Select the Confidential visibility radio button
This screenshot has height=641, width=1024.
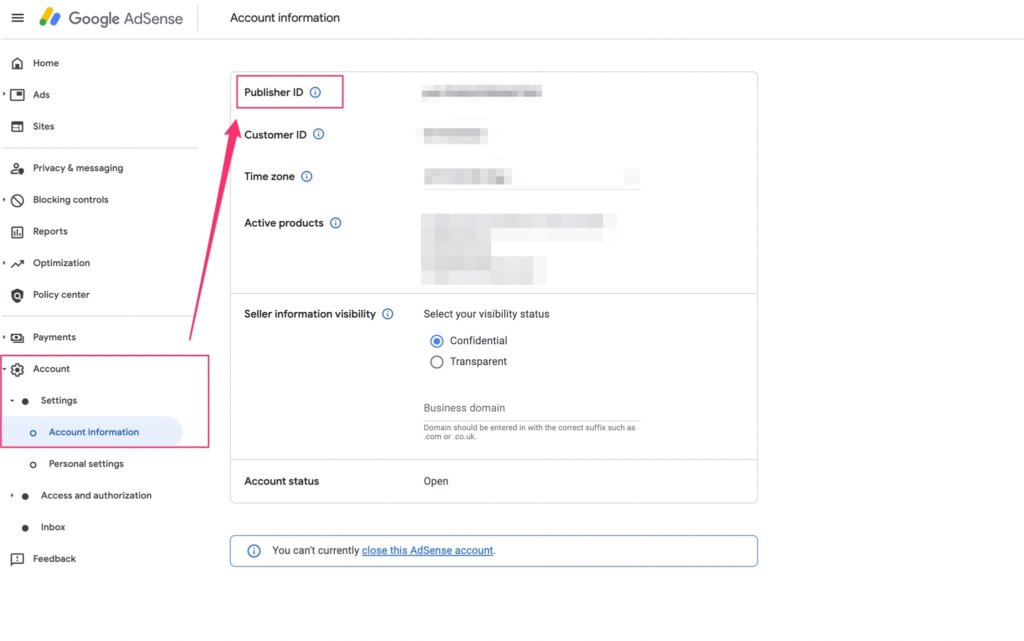437,340
